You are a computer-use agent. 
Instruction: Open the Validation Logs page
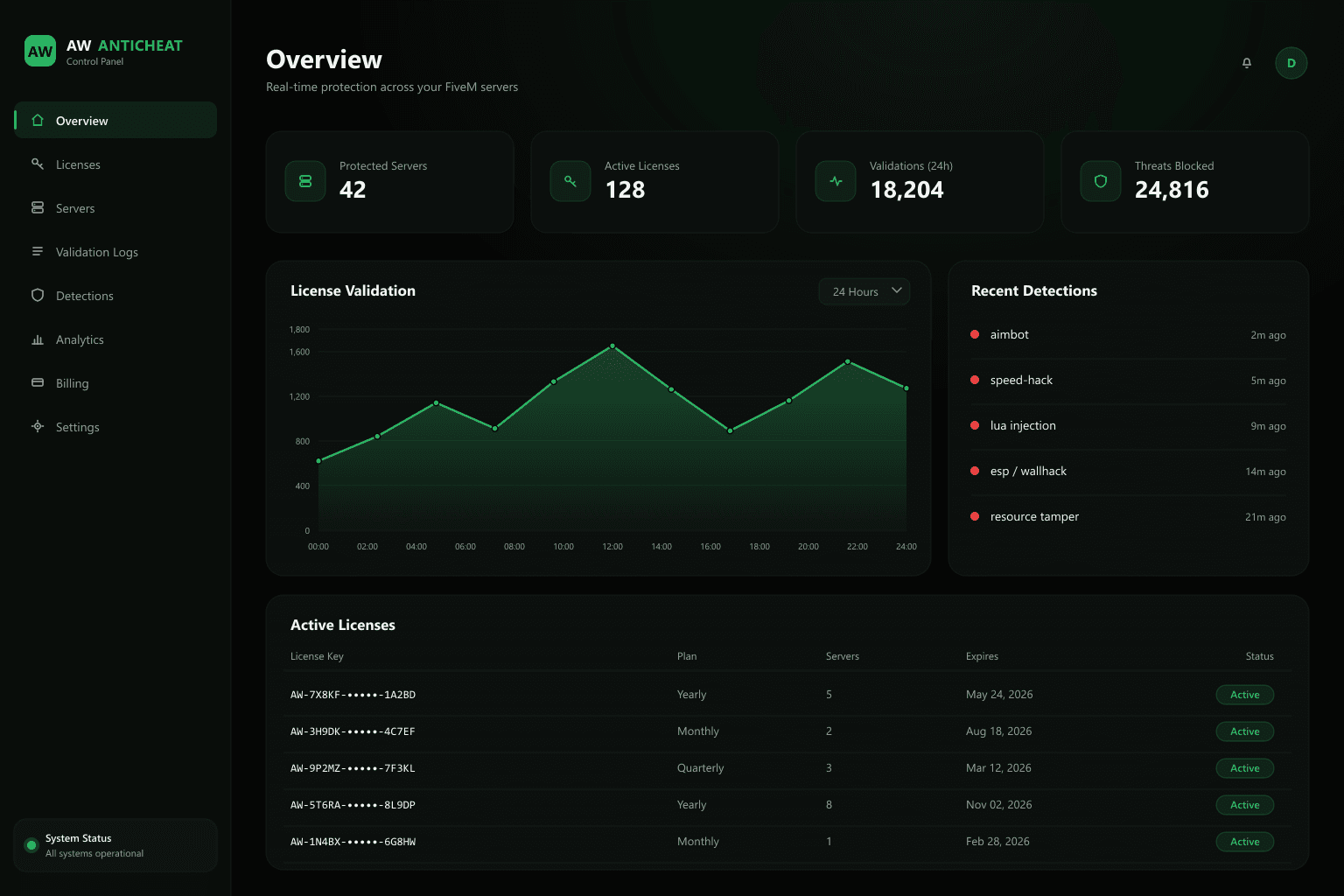tap(115, 251)
